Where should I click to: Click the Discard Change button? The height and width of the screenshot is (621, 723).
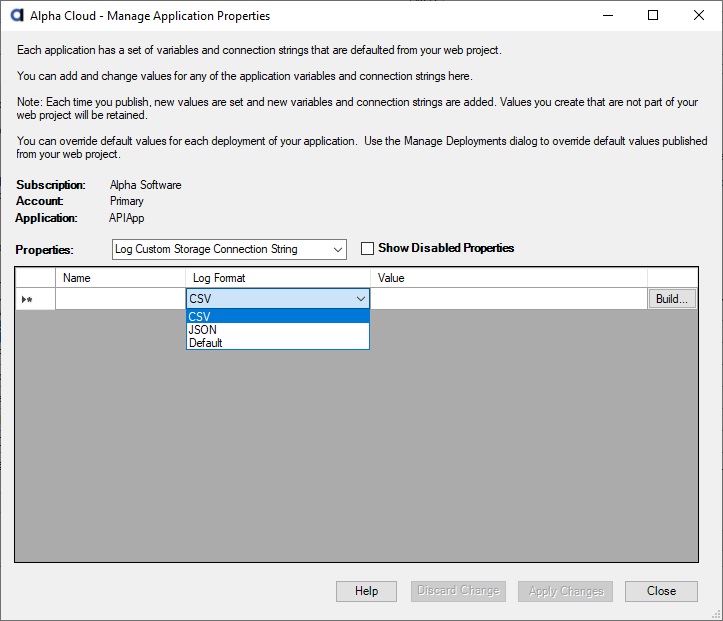tap(458, 591)
